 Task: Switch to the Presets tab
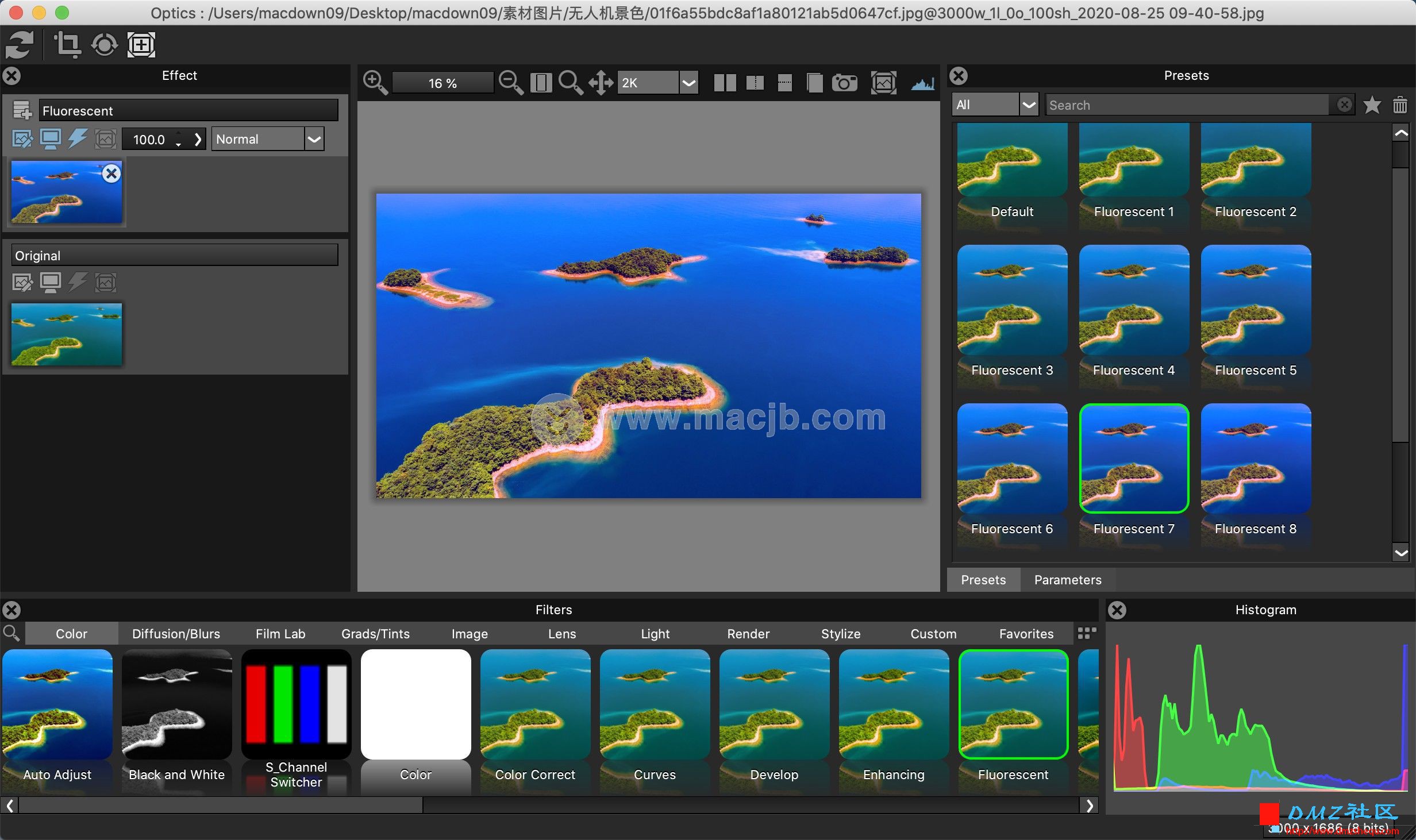[x=983, y=580]
